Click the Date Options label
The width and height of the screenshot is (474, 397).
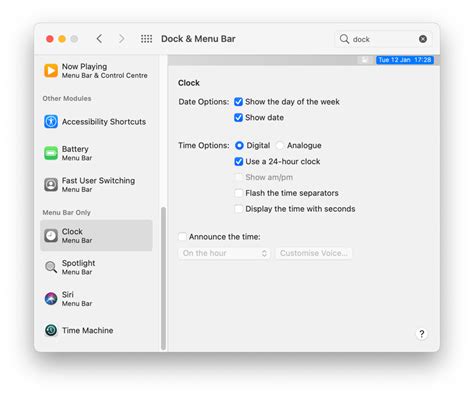[204, 102]
